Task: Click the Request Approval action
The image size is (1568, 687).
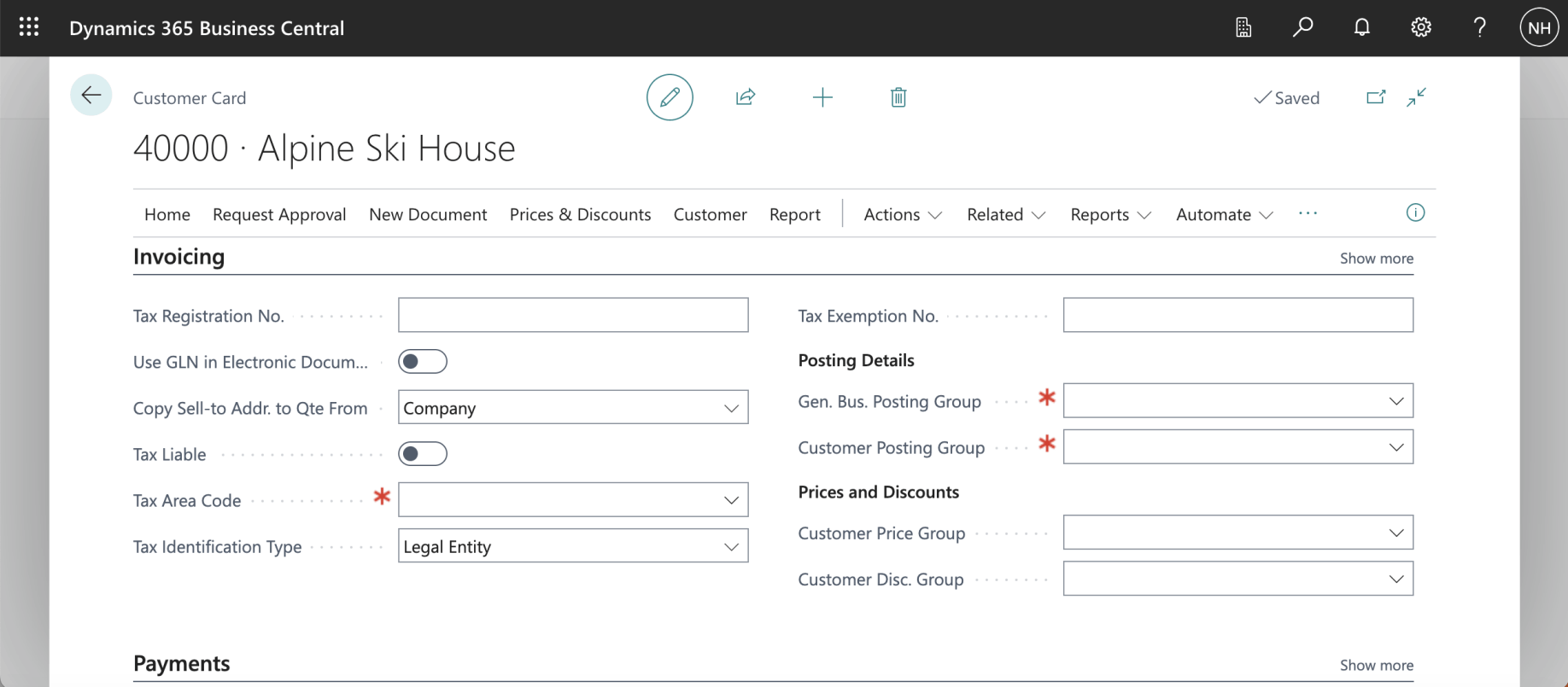Action: [279, 214]
